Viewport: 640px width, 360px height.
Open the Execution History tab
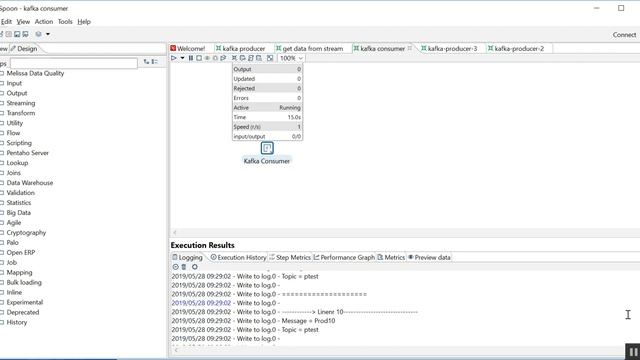[x=238, y=257]
